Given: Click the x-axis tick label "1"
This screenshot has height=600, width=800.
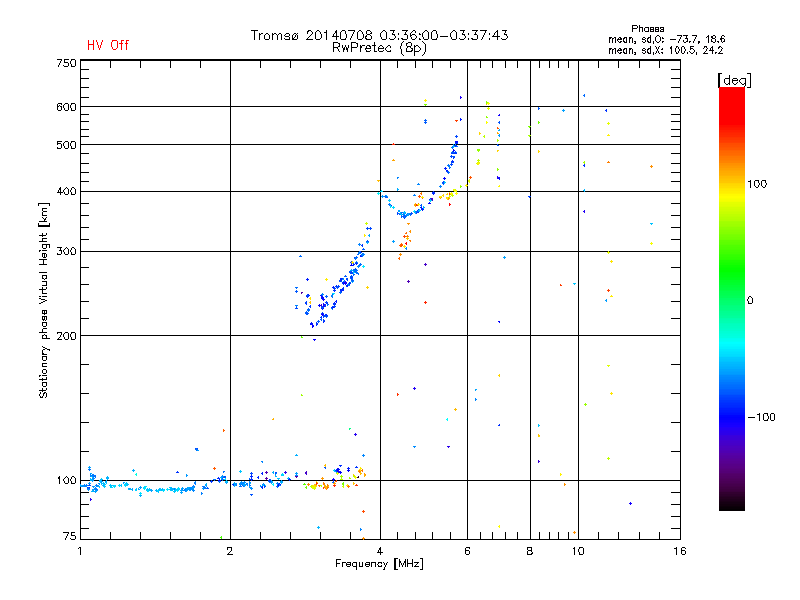Looking at the screenshot, I should point(80,551).
